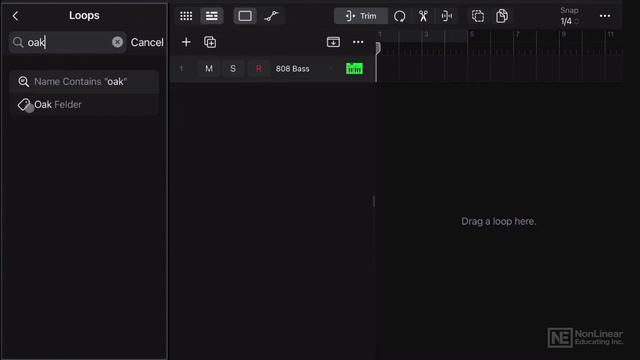Click the paste clipboard icon
The width and height of the screenshot is (640, 360).
point(502,16)
